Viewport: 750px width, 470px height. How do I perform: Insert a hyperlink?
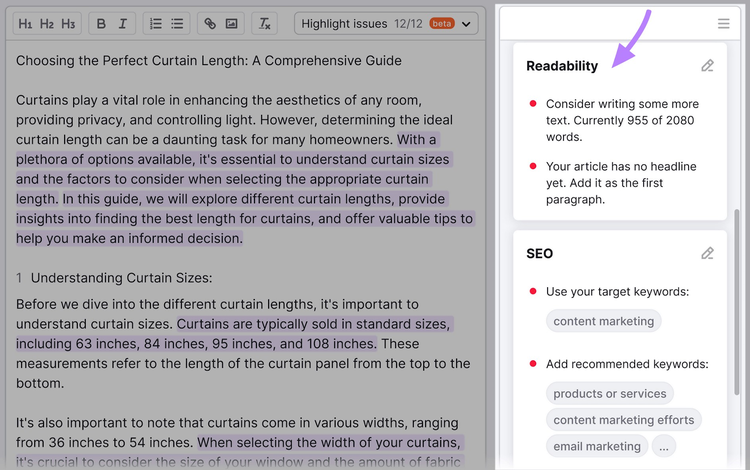(210, 23)
